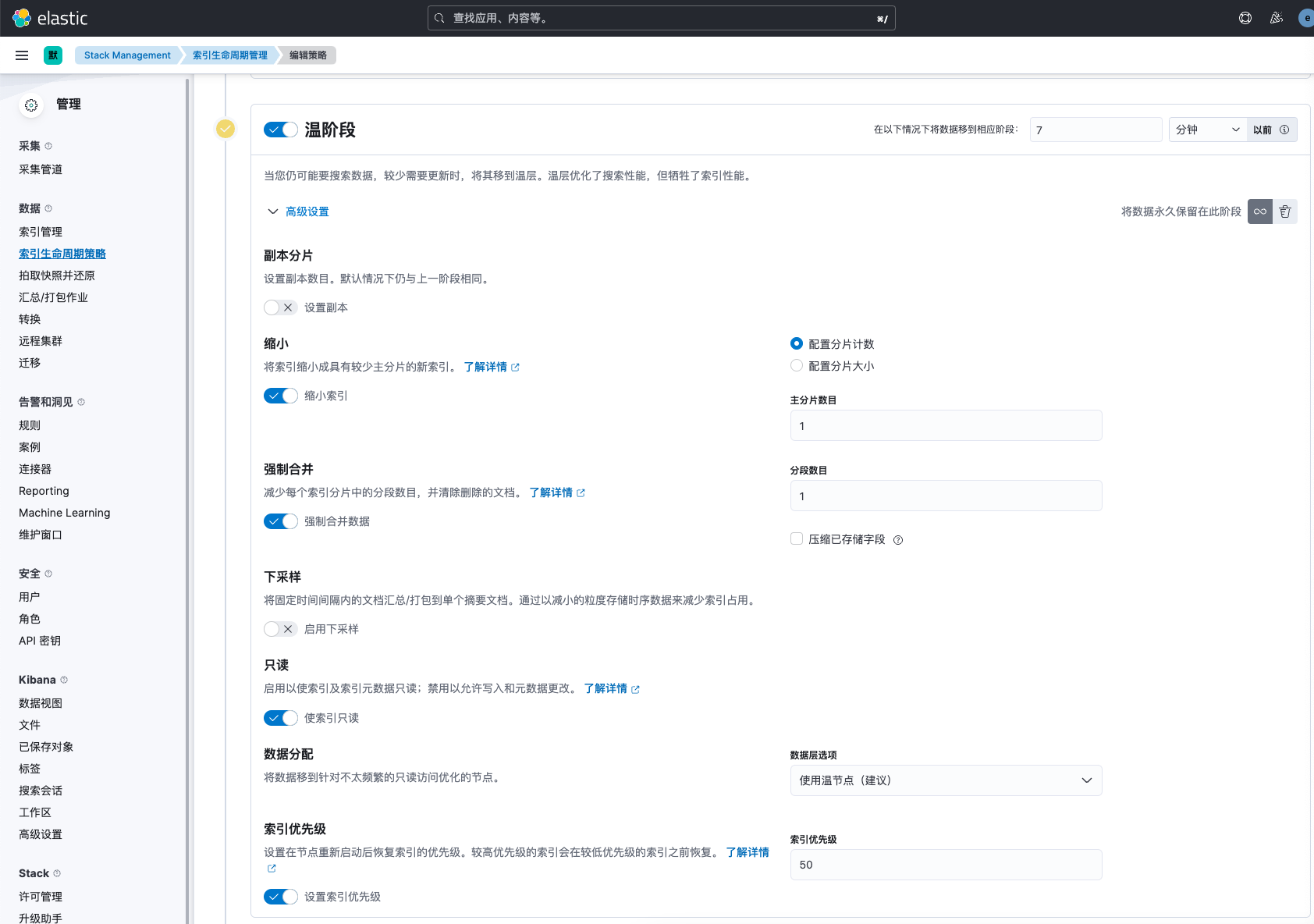
Task: Collapse the 高级设置 section
Action: click(298, 211)
